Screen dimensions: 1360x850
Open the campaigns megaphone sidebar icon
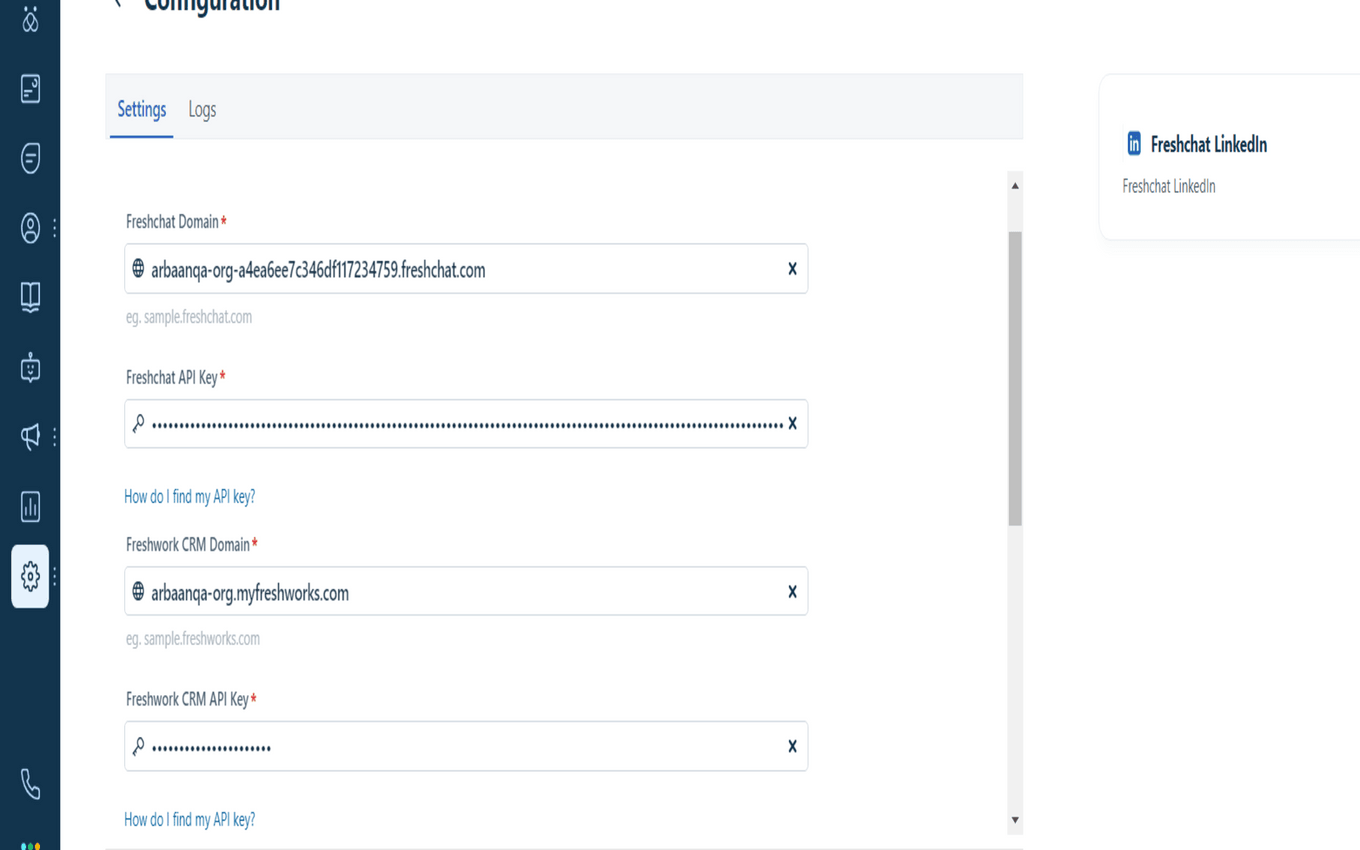(30, 436)
